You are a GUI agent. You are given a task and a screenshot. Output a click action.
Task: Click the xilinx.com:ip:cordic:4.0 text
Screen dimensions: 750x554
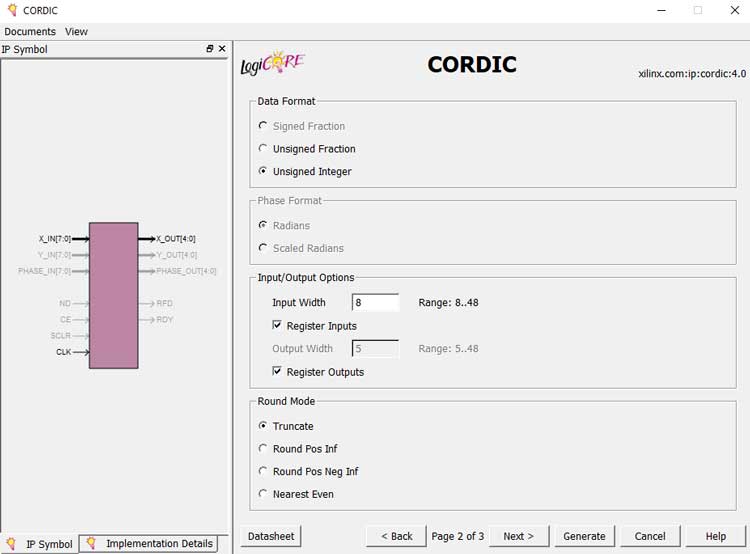692,74
